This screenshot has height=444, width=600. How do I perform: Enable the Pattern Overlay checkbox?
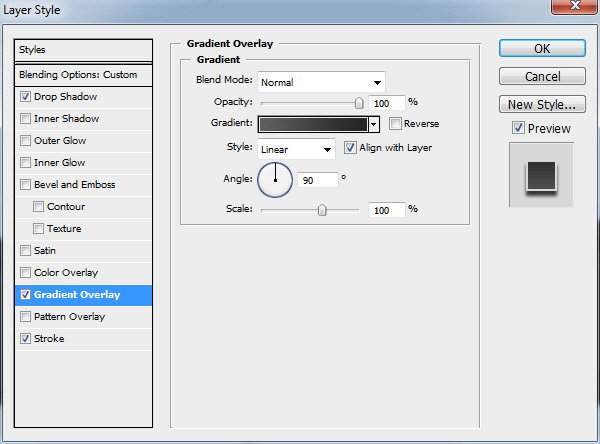(x=25, y=317)
